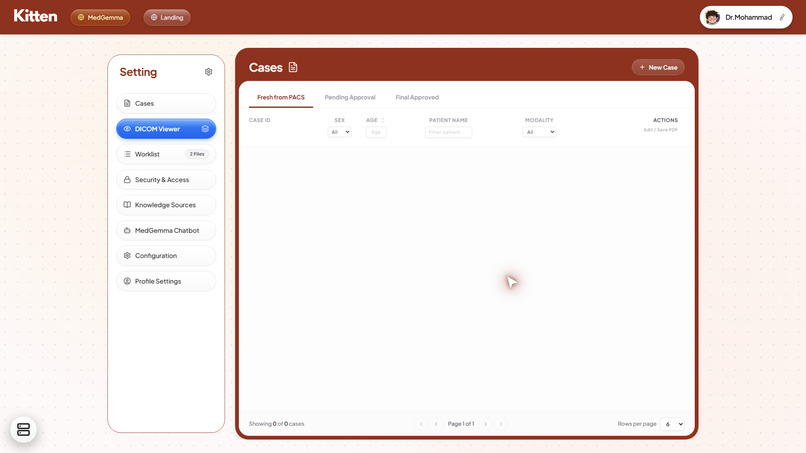Open Security & Access settings
Screen dimensions: 806x453
pyautogui.click(x=166, y=180)
